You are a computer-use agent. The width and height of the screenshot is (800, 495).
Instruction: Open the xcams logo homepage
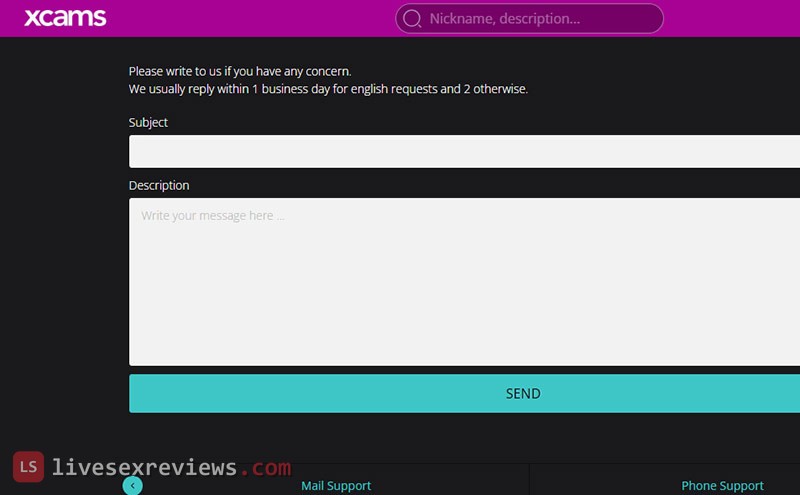[x=65, y=18]
